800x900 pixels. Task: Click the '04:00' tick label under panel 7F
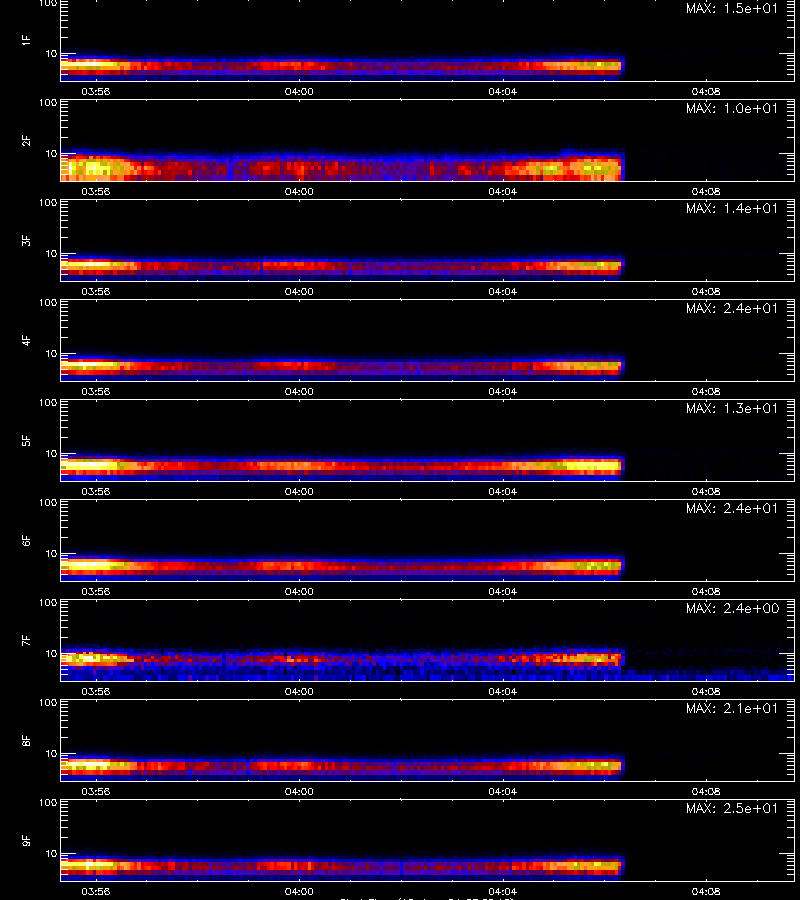pyautogui.click(x=299, y=692)
